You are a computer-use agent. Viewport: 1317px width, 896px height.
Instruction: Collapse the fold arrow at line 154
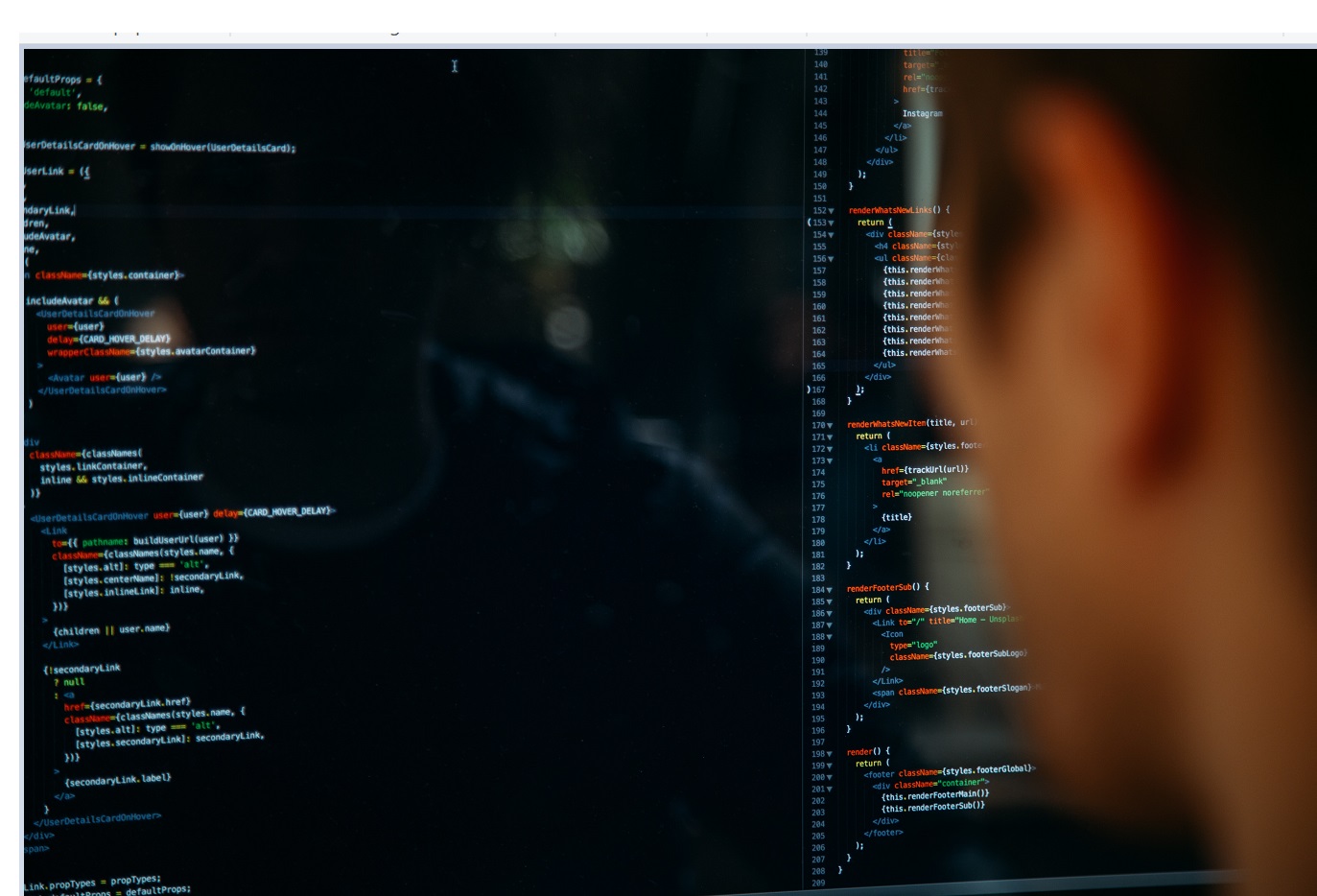point(831,235)
